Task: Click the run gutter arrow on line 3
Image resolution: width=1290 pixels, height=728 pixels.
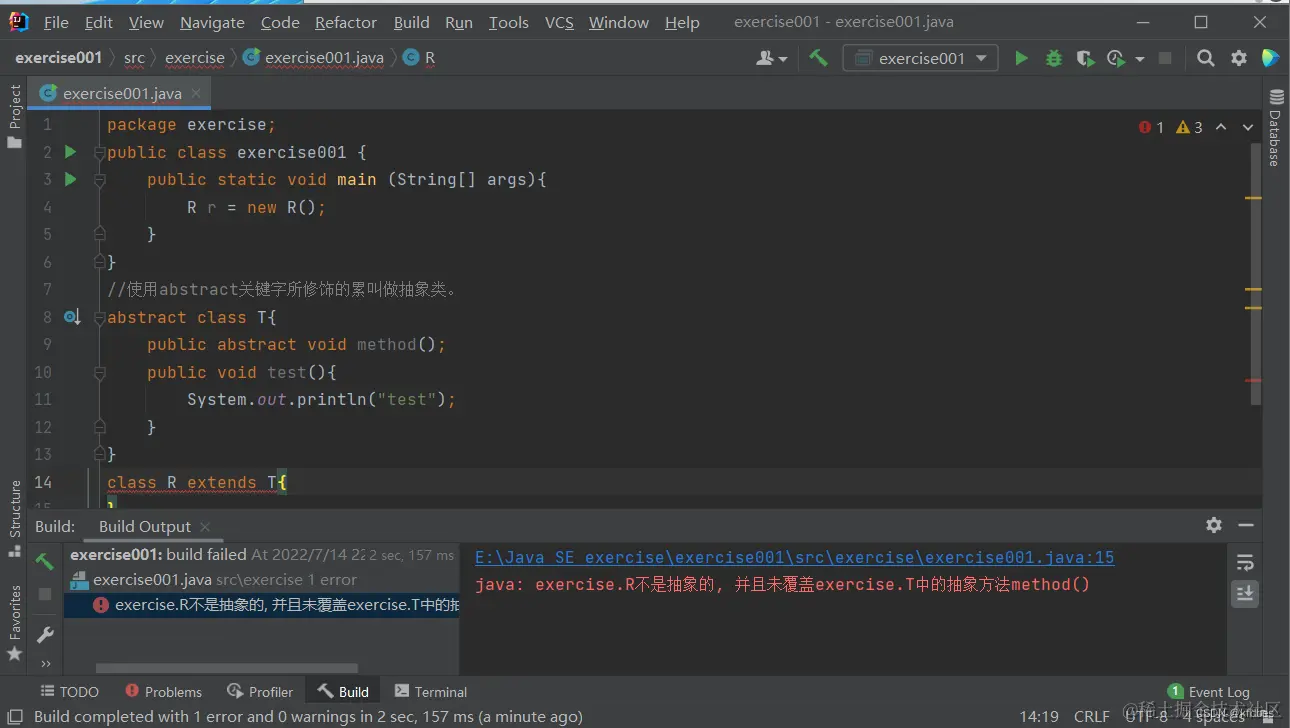Action: 70,179
